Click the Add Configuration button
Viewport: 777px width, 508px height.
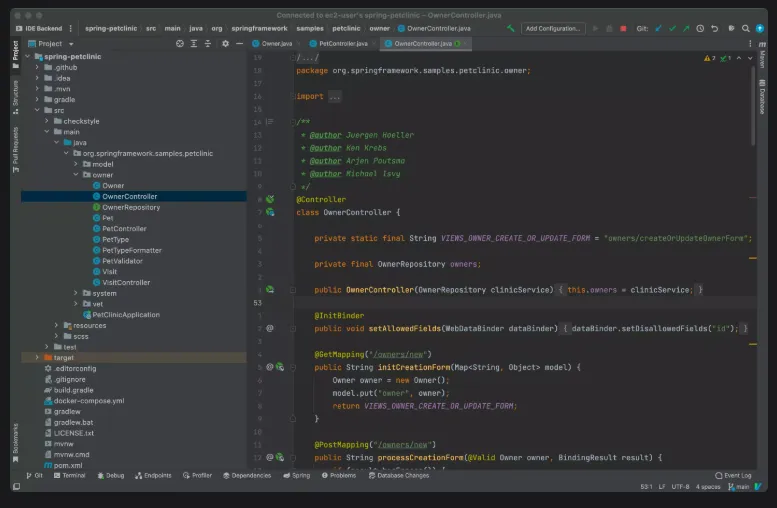(553, 29)
